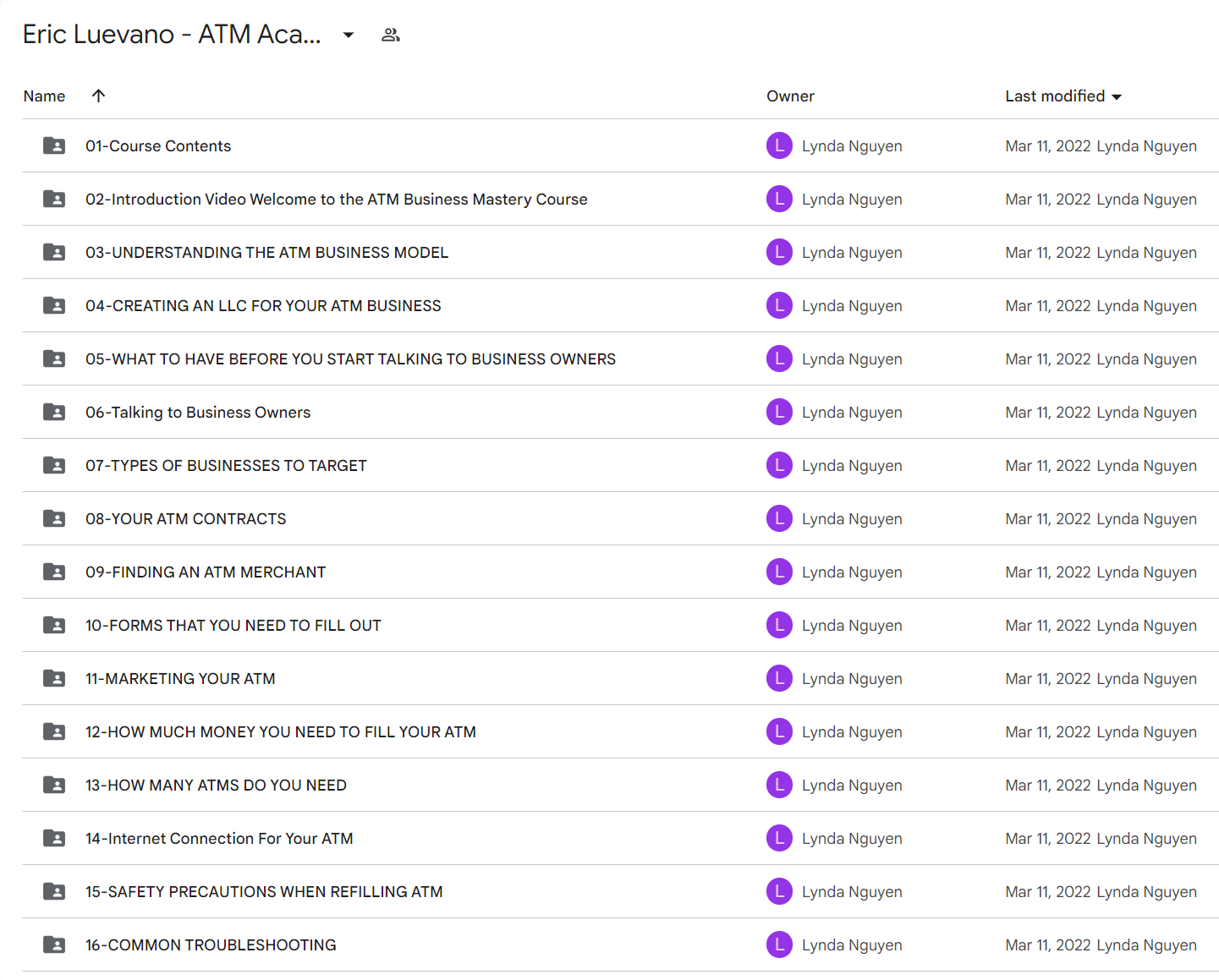Click Lynda Nguyen owner name in 14-Internet Connection row
Screen dimensions: 1219x980
click(852, 839)
